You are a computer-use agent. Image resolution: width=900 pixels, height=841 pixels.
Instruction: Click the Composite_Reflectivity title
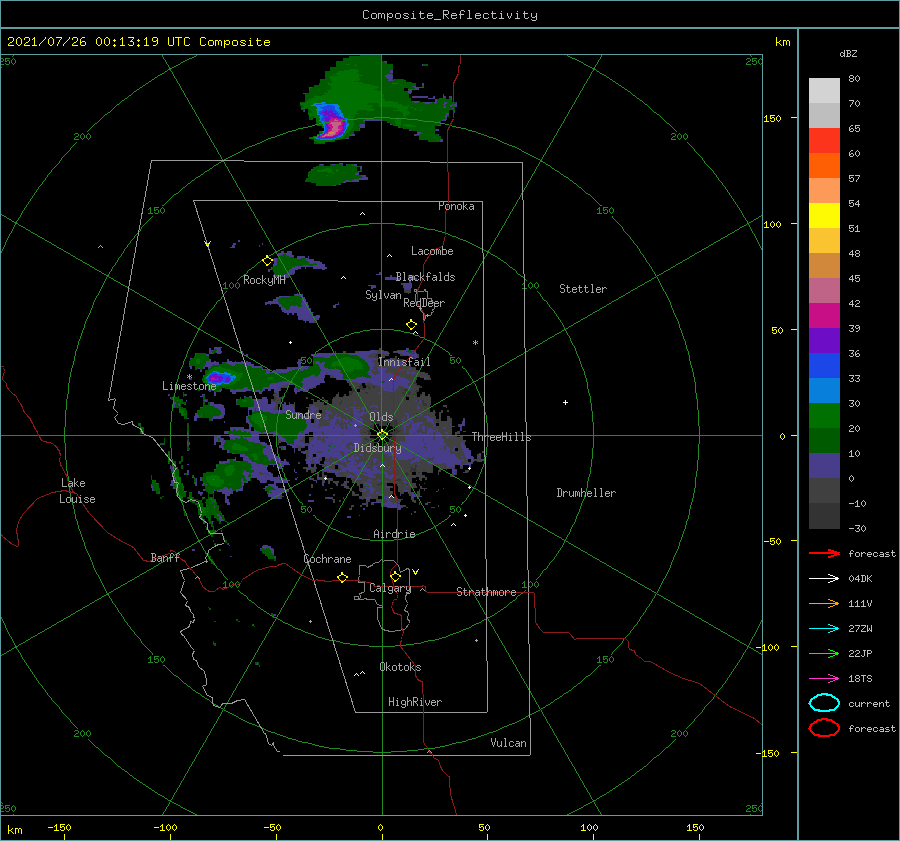[450, 15]
